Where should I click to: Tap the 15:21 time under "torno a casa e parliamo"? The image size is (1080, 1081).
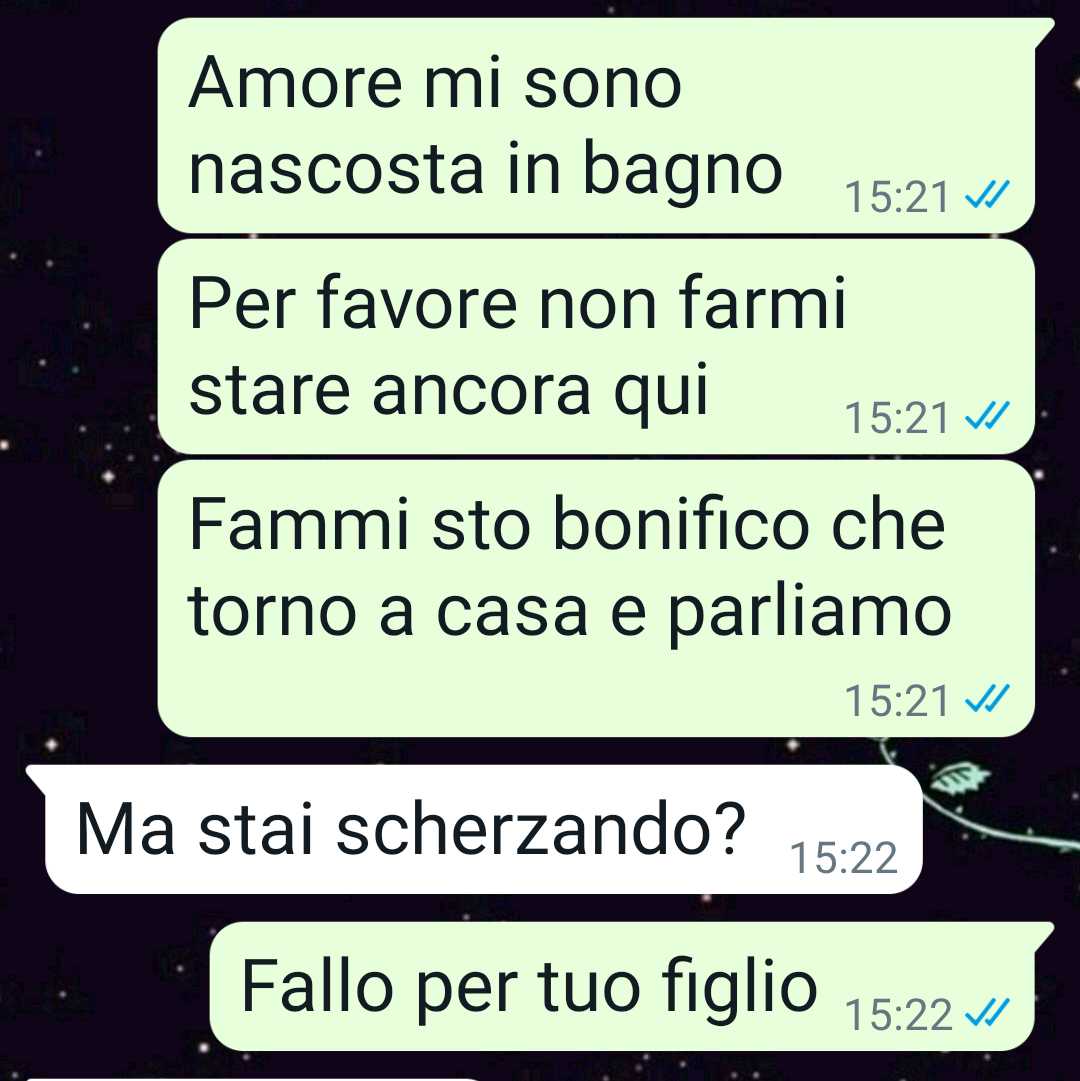[897, 700]
